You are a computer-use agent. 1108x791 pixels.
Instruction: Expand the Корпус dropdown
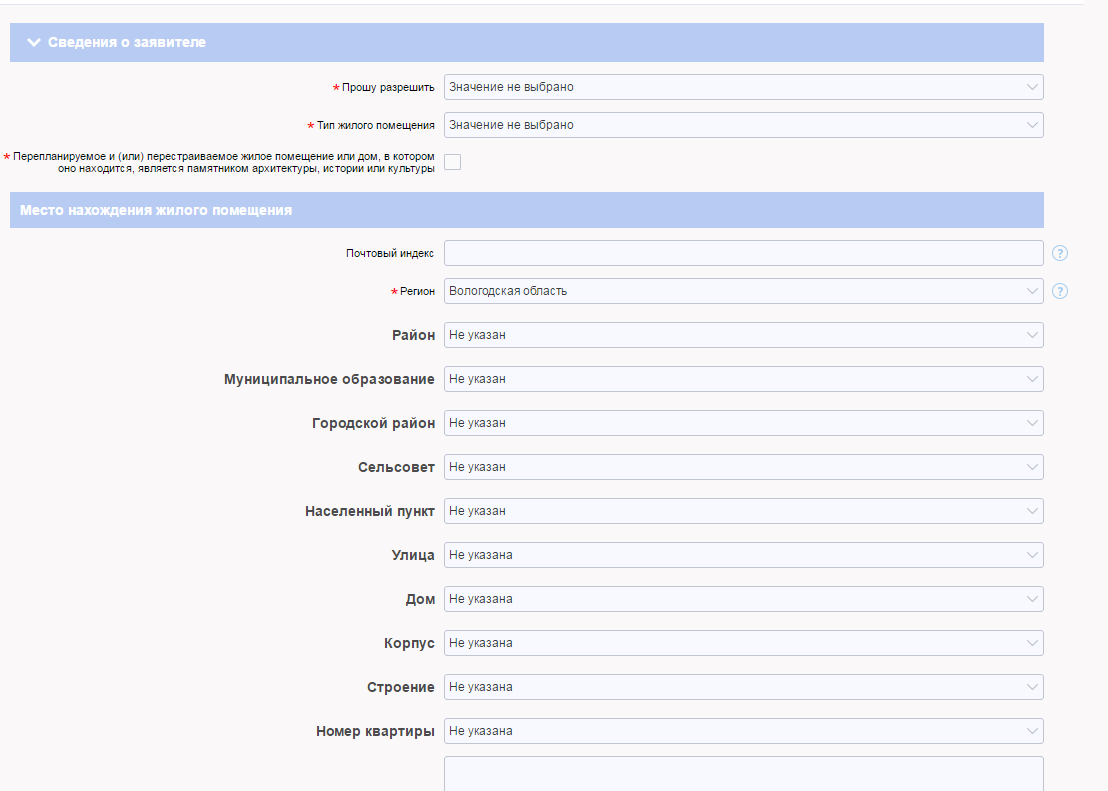pos(743,643)
